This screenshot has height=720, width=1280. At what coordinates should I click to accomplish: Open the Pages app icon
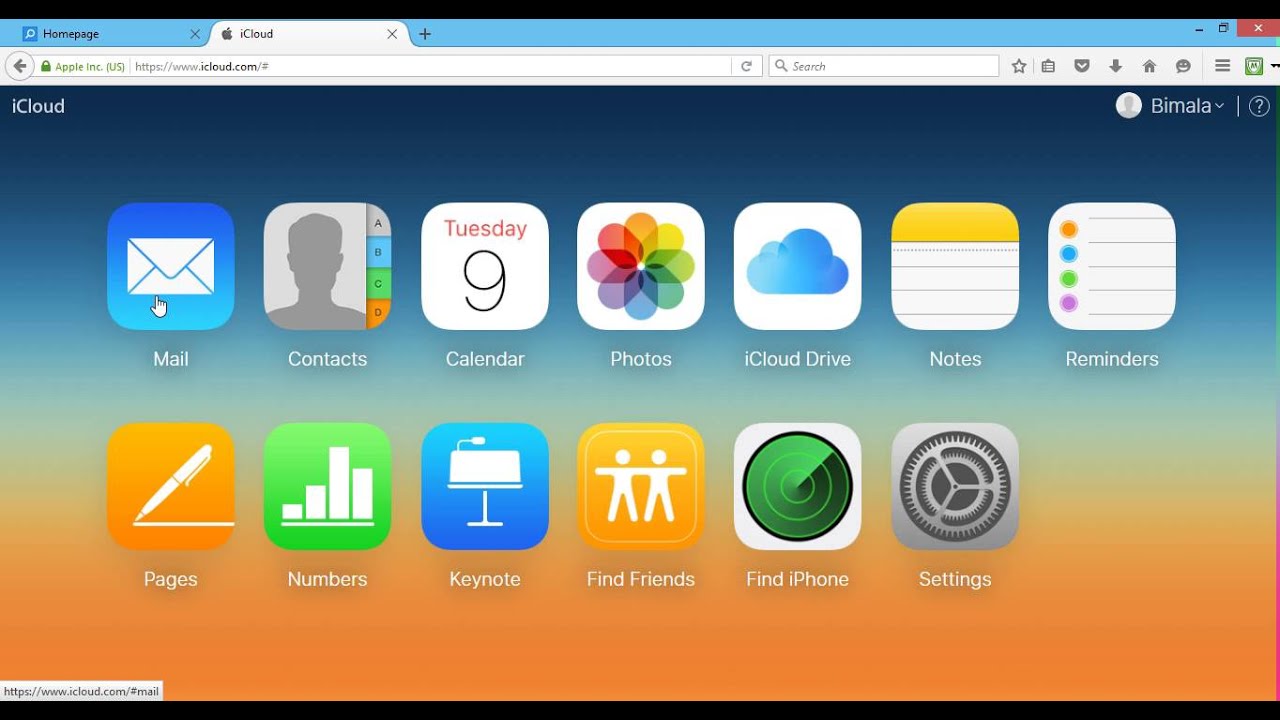[x=171, y=486]
